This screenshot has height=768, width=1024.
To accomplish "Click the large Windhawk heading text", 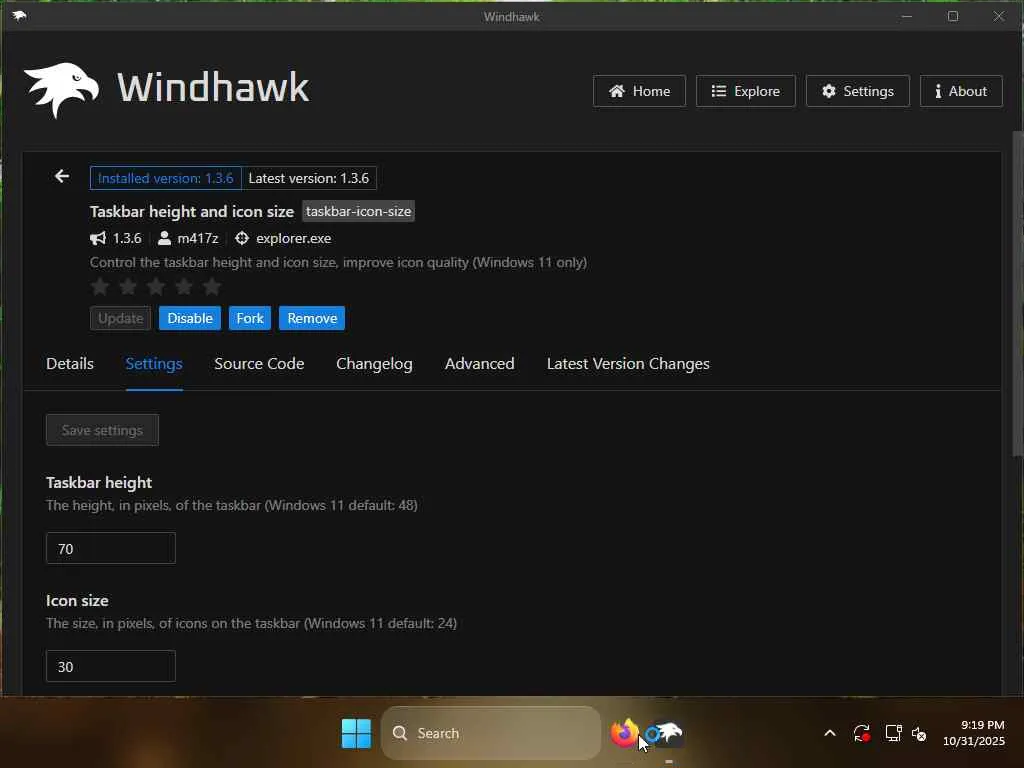I will point(213,88).
